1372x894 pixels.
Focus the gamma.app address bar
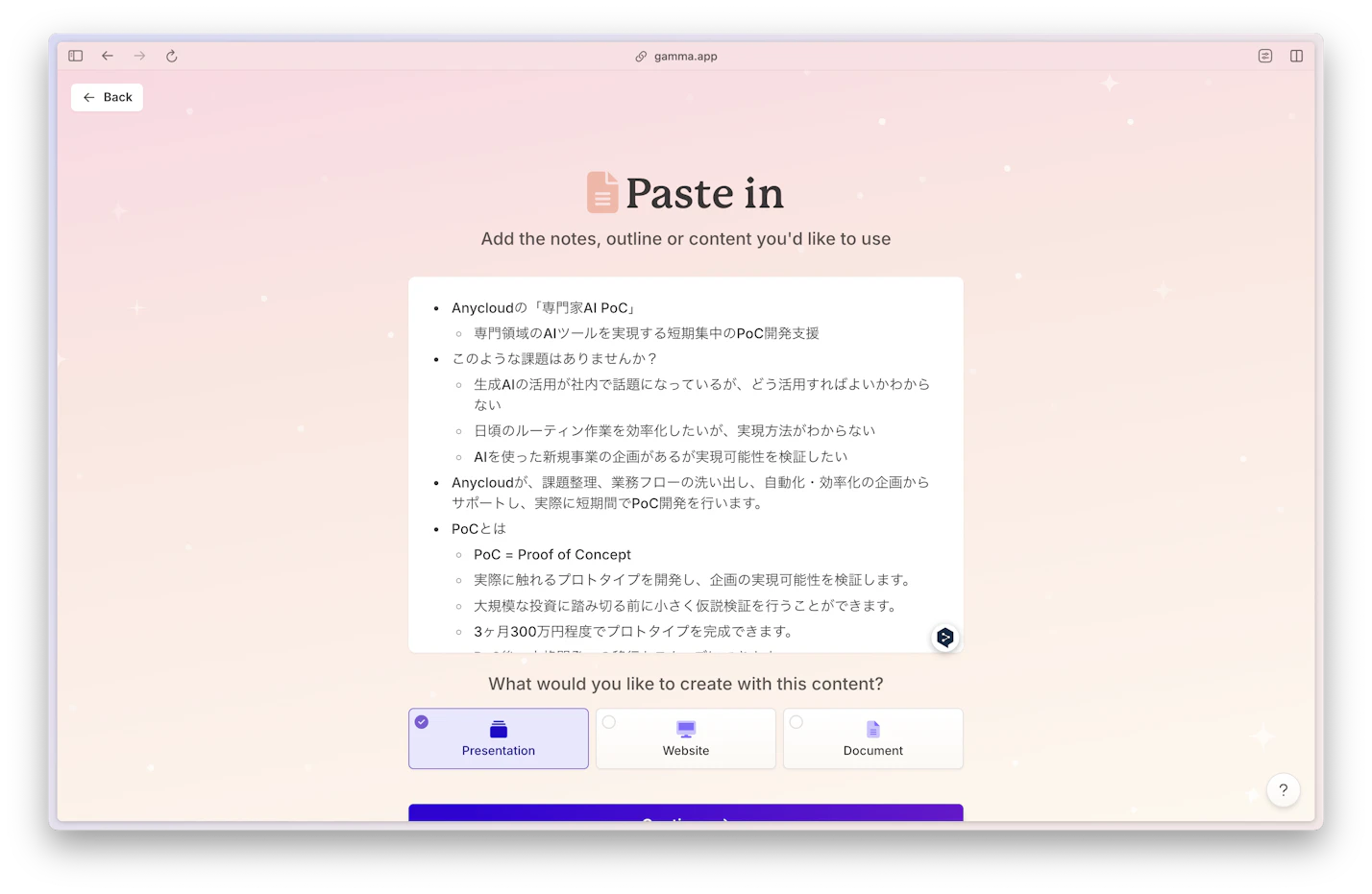(x=676, y=56)
